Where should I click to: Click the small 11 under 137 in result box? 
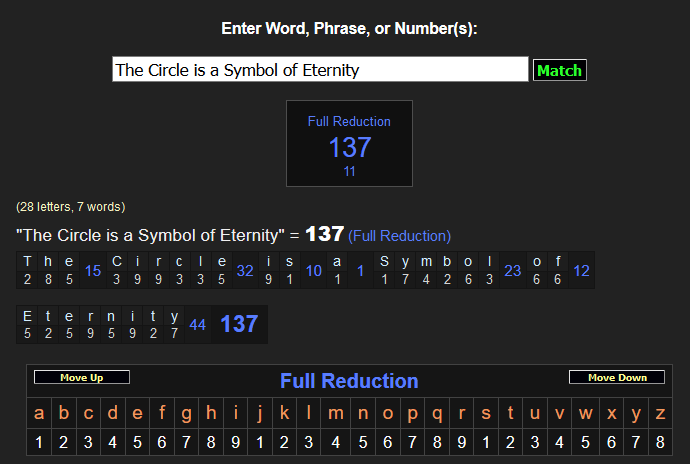click(349, 172)
